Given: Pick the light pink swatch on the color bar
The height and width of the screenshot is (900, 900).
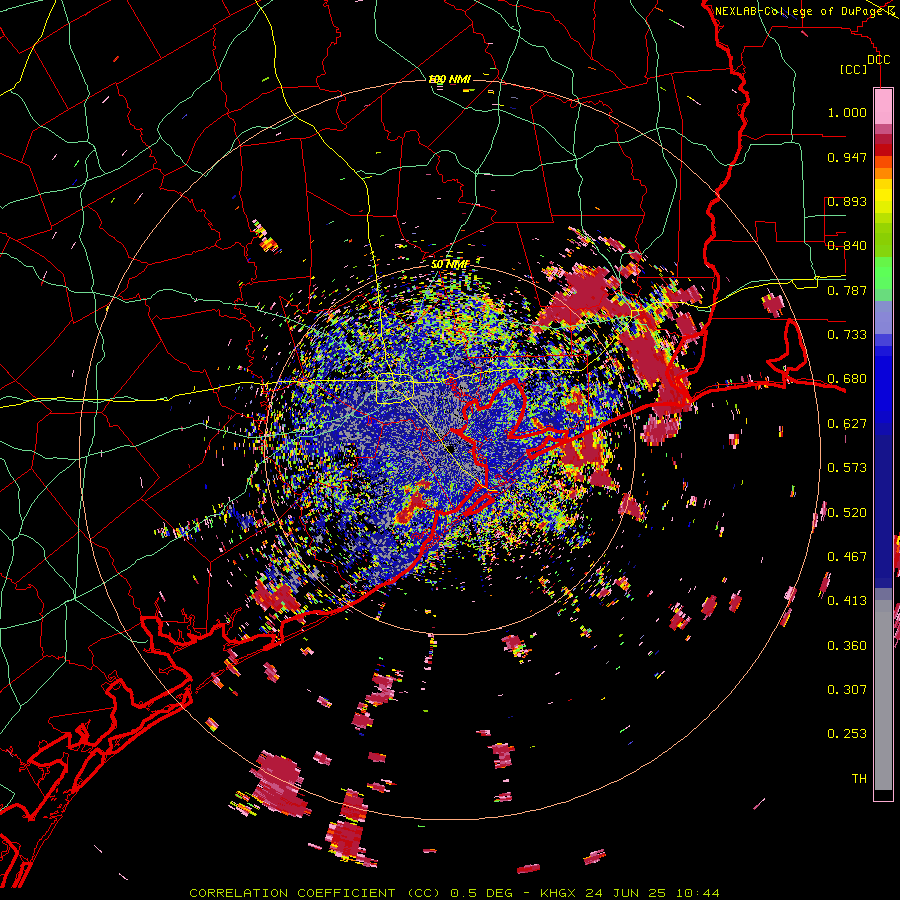Looking at the screenshot, I should pyautogui.click(x=883, y=106).
